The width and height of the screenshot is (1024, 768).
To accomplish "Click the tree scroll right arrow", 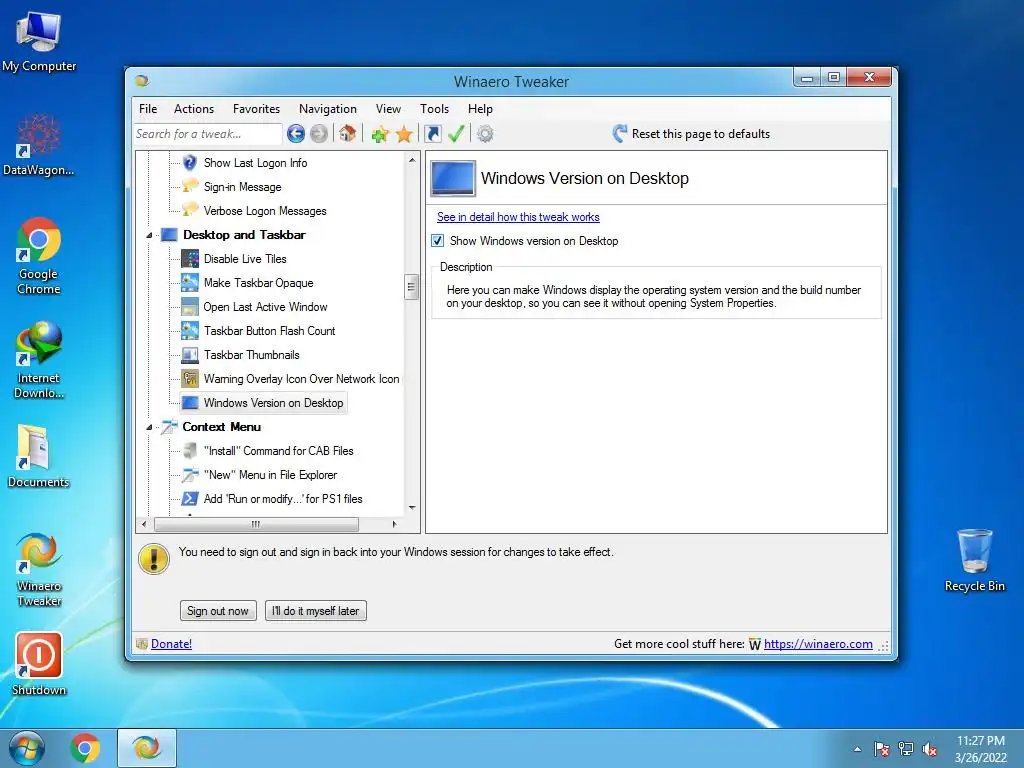I will coord(394,524).
